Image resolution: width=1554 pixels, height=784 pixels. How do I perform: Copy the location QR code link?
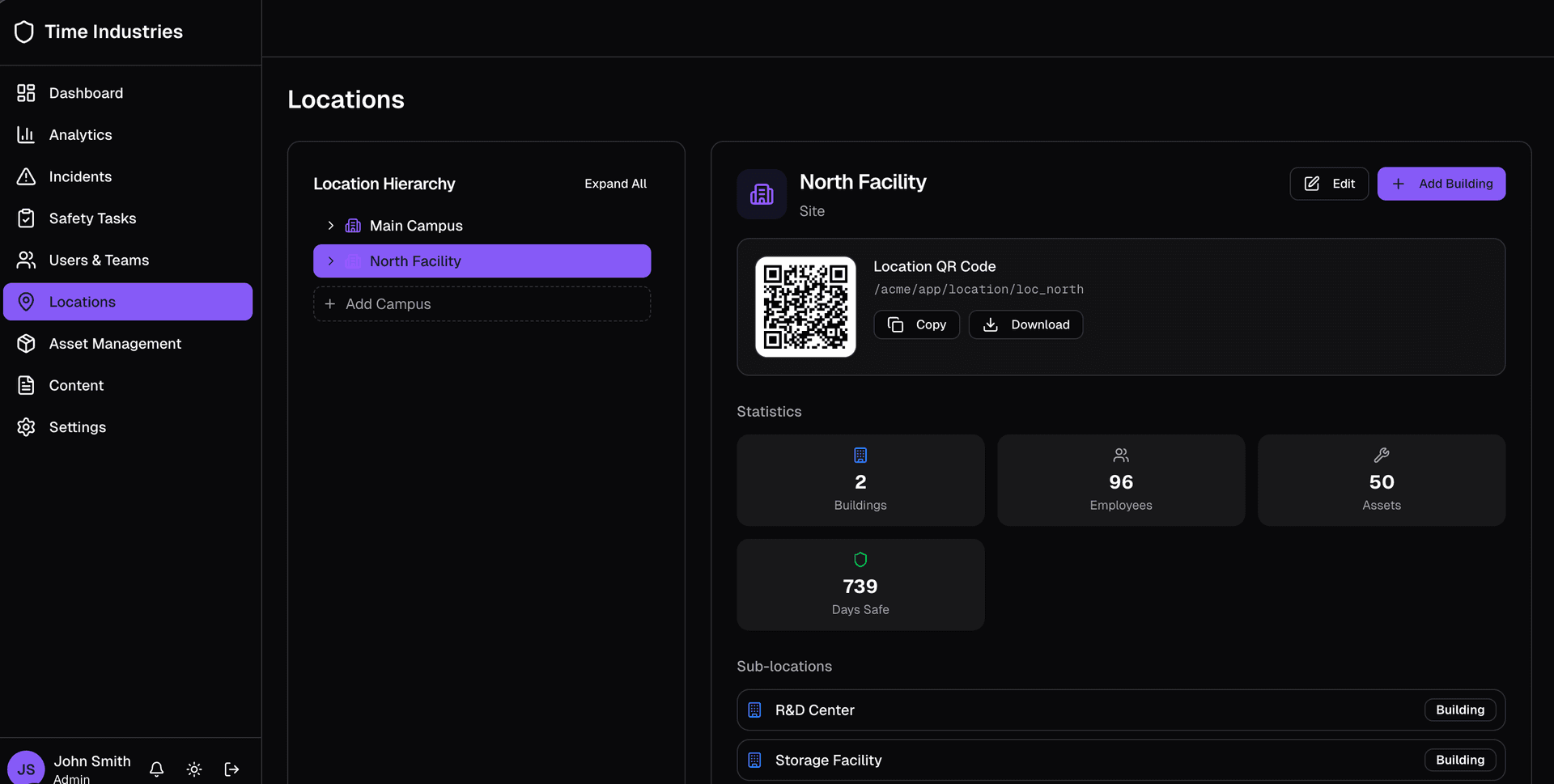click(916, 324)
